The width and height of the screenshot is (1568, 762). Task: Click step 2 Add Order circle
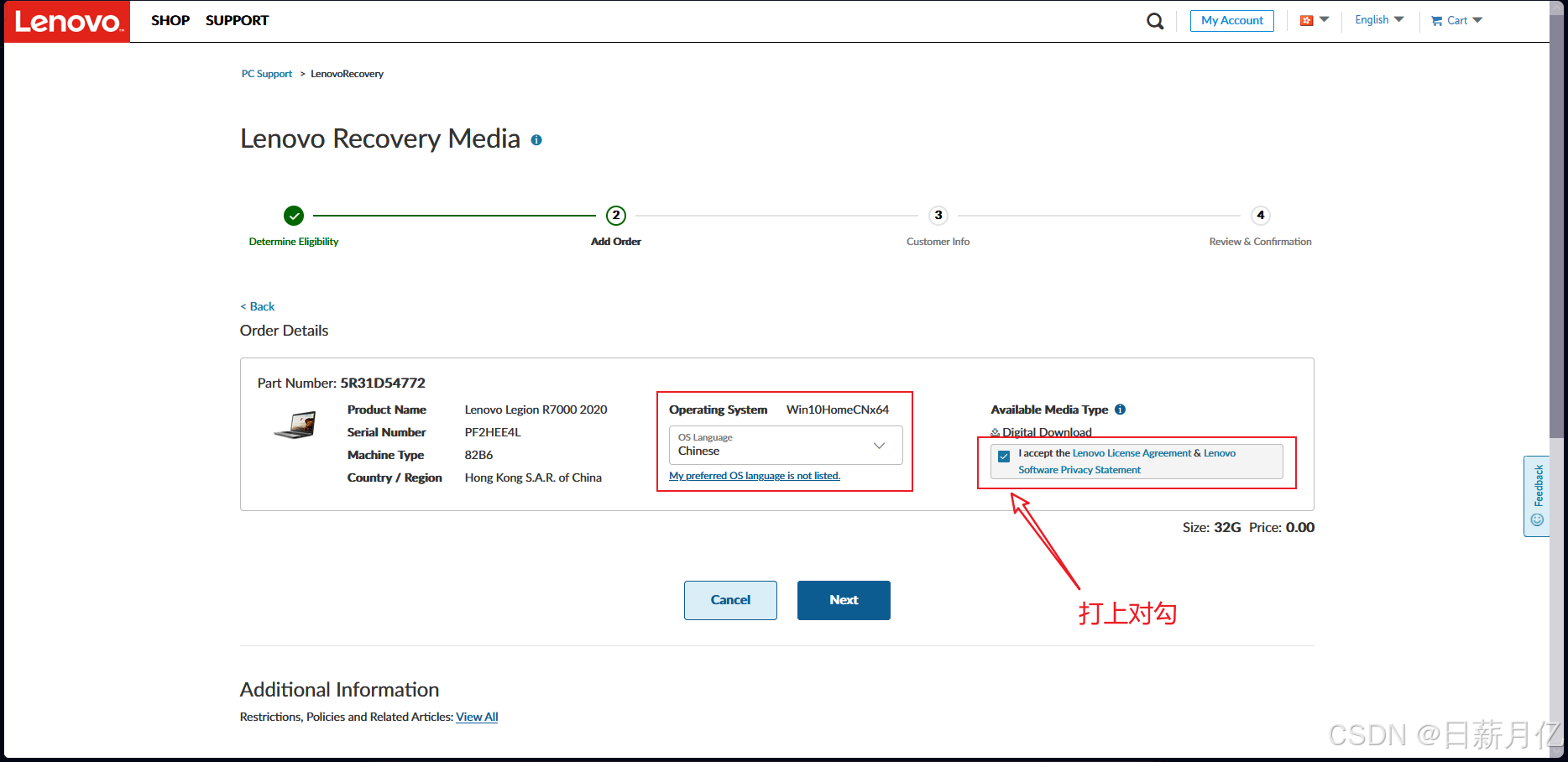(616, 216)
